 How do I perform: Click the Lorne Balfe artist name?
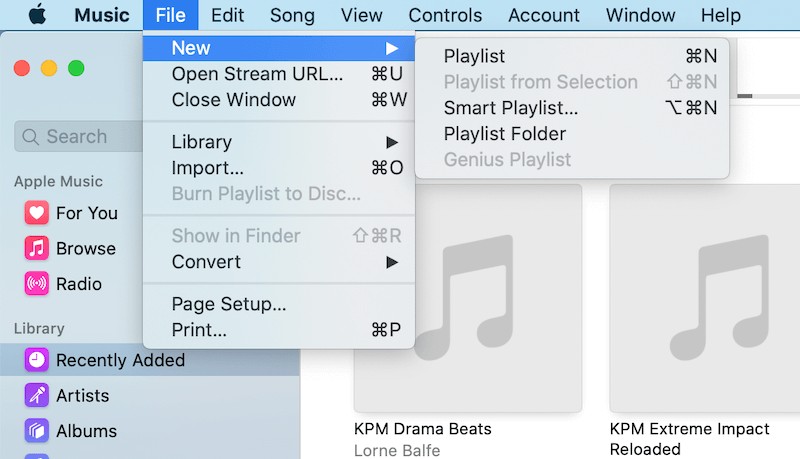pos(397,450)
